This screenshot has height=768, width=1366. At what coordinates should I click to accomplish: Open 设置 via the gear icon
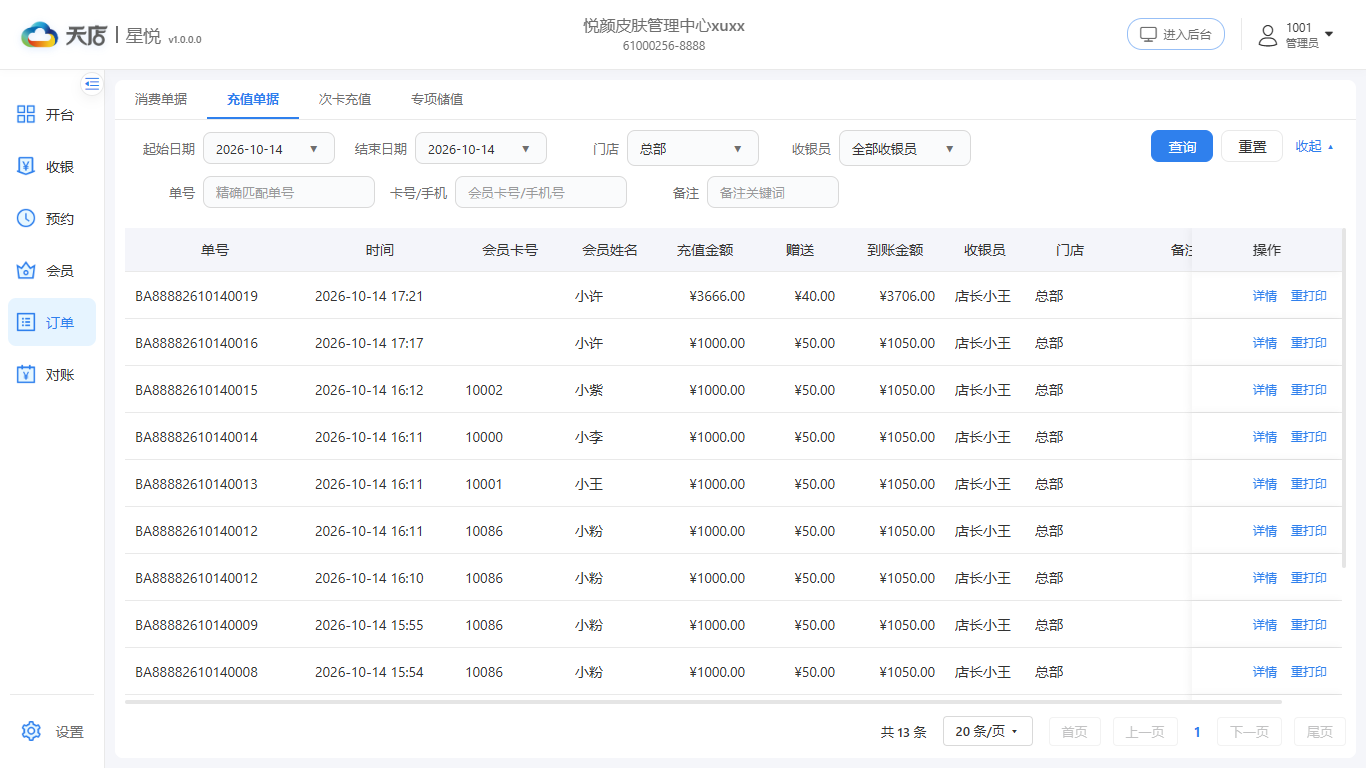(x=31, y=731)
